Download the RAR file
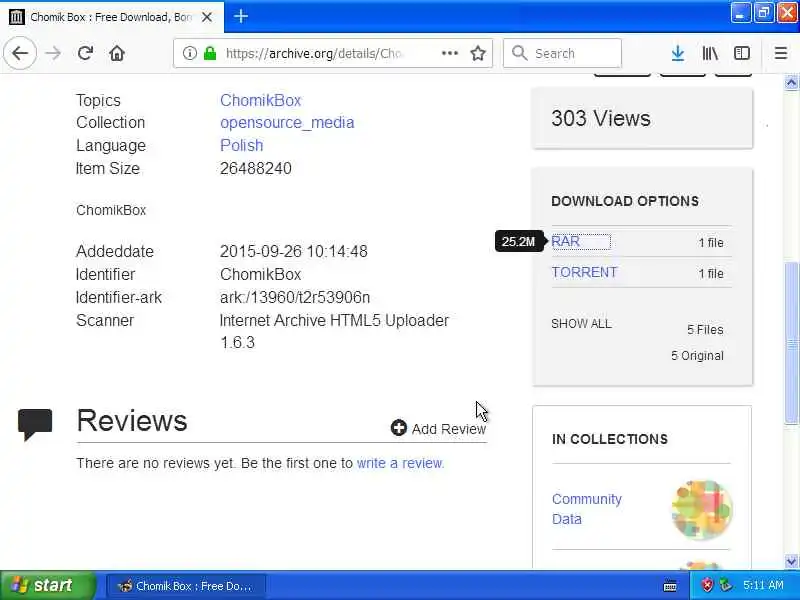The image size is (800, 600). click(566, 241)
